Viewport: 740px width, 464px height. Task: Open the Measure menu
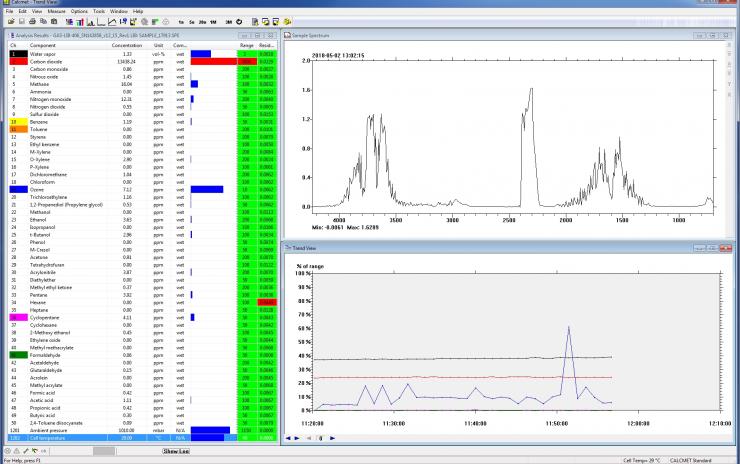click(x=57, y=11)
